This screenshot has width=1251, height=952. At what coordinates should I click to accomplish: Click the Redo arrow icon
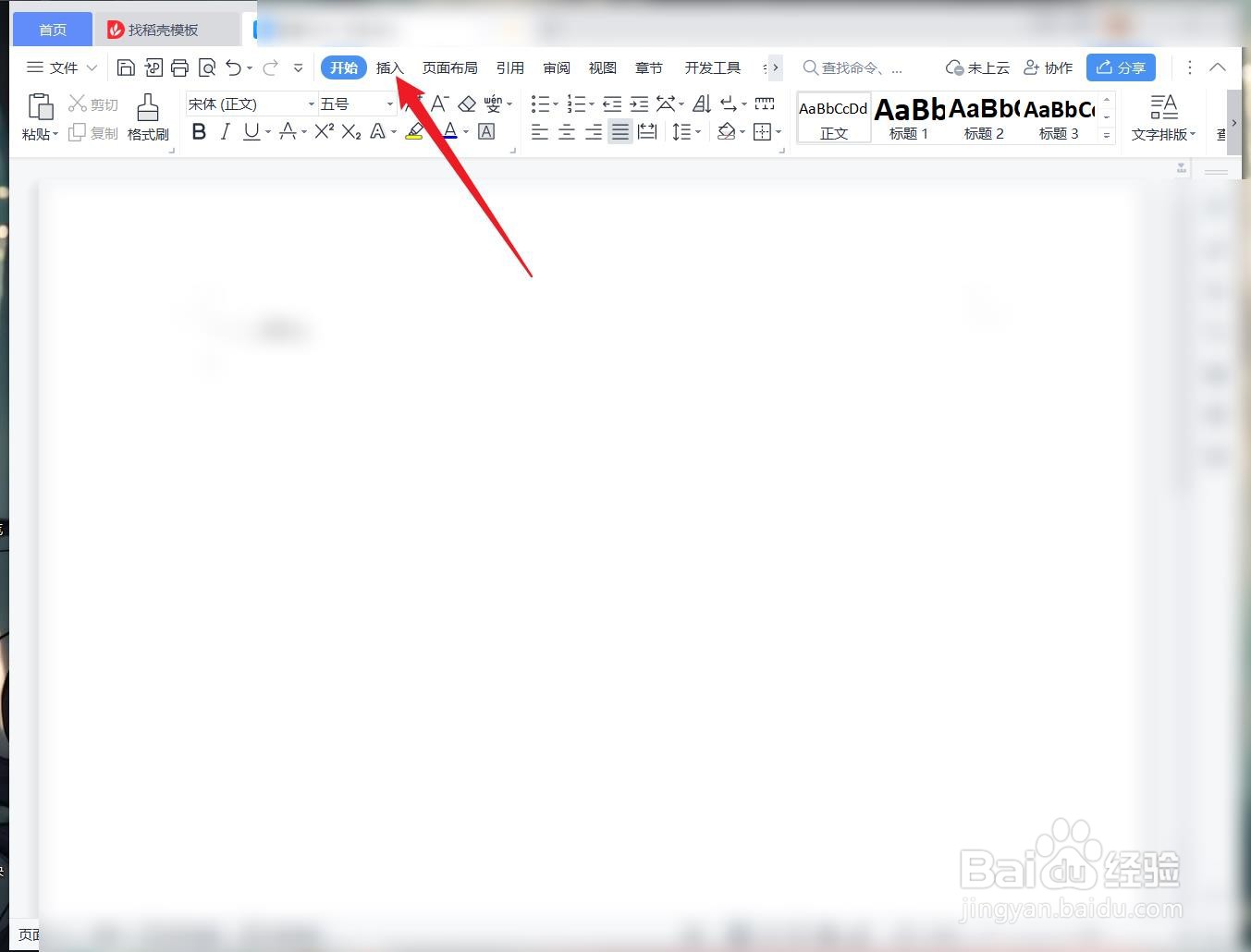270,67
